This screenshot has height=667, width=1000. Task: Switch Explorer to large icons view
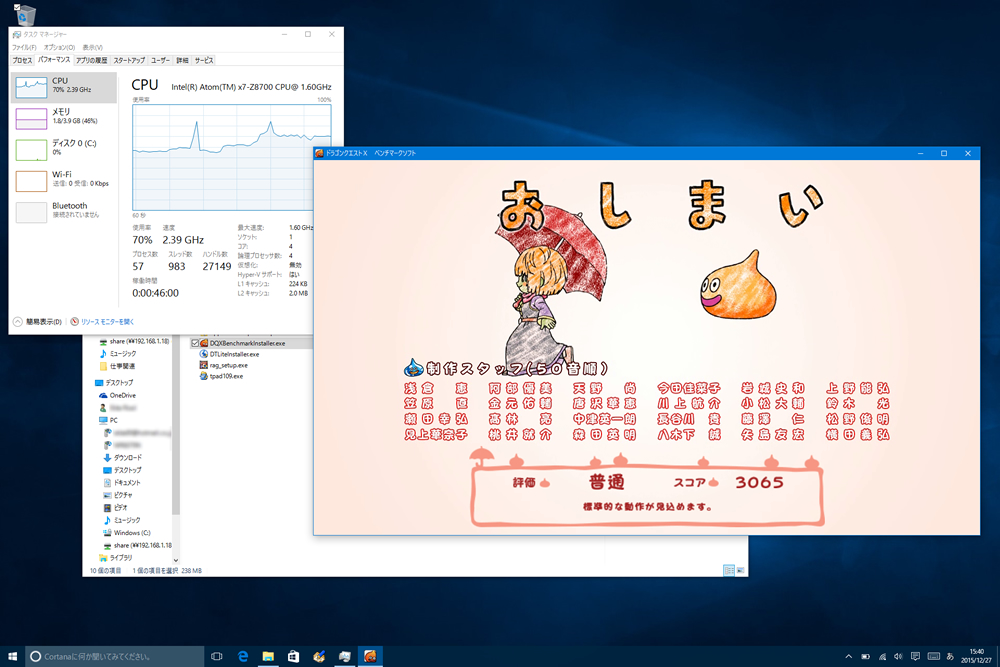click(740, 571)
